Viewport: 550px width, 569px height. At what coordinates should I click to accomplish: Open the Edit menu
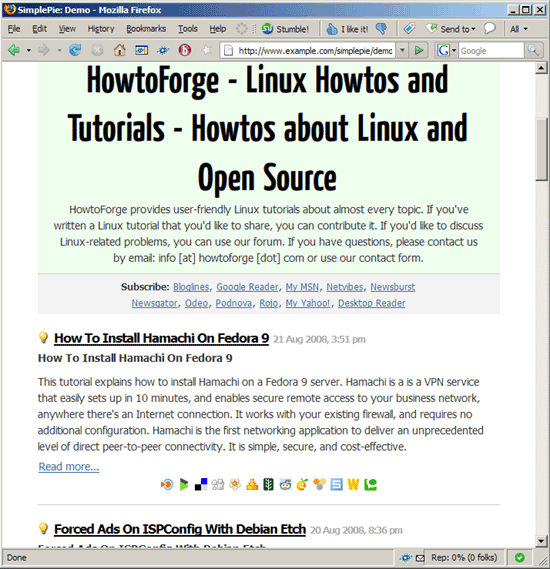[40, 29]
